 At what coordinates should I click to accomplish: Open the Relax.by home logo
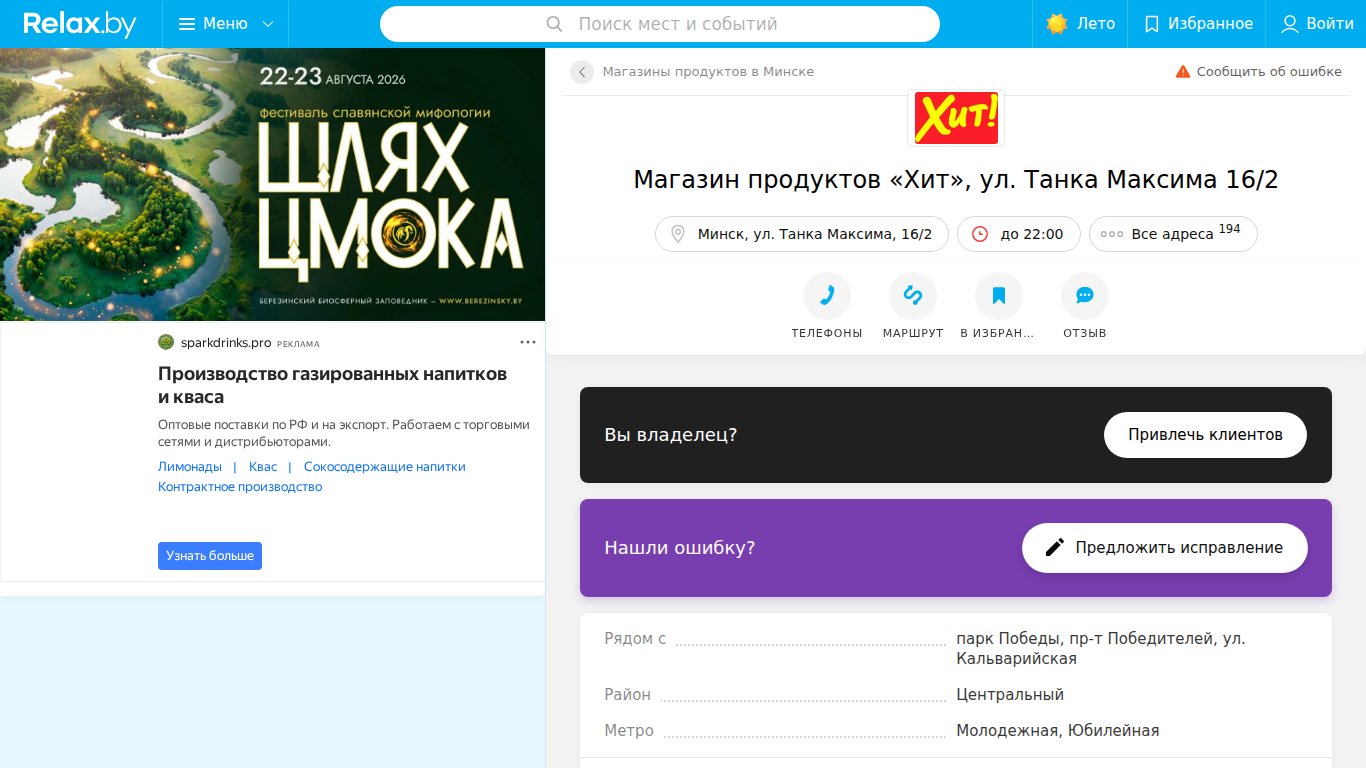coord(80,24)
